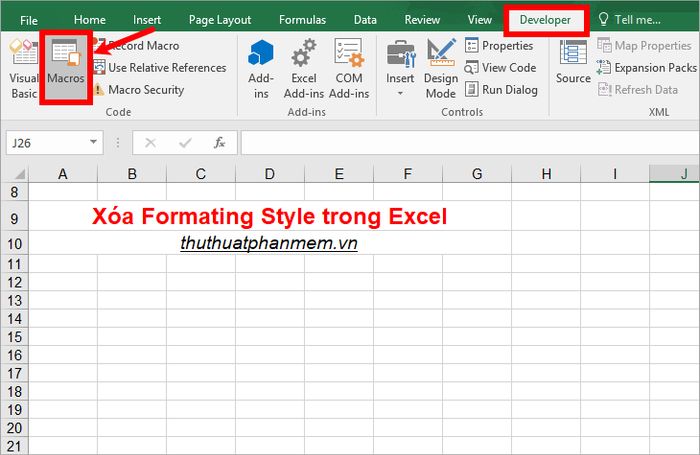Click View Code

(x=500, y=68)
